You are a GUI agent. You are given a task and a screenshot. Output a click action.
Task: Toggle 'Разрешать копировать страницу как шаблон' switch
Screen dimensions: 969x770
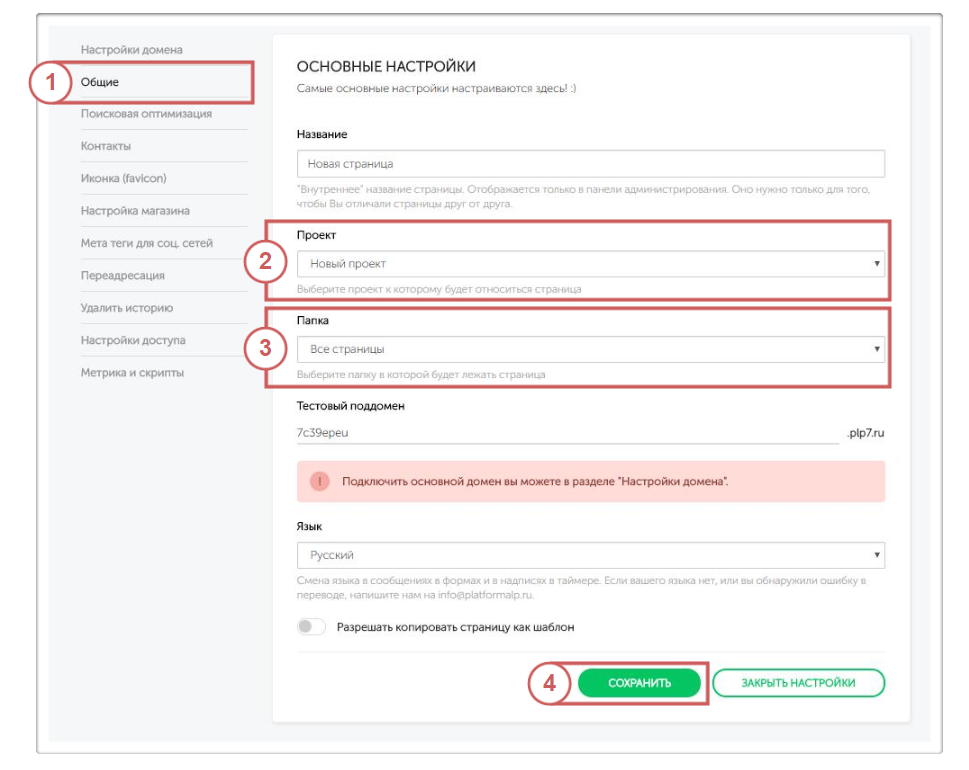312,627
